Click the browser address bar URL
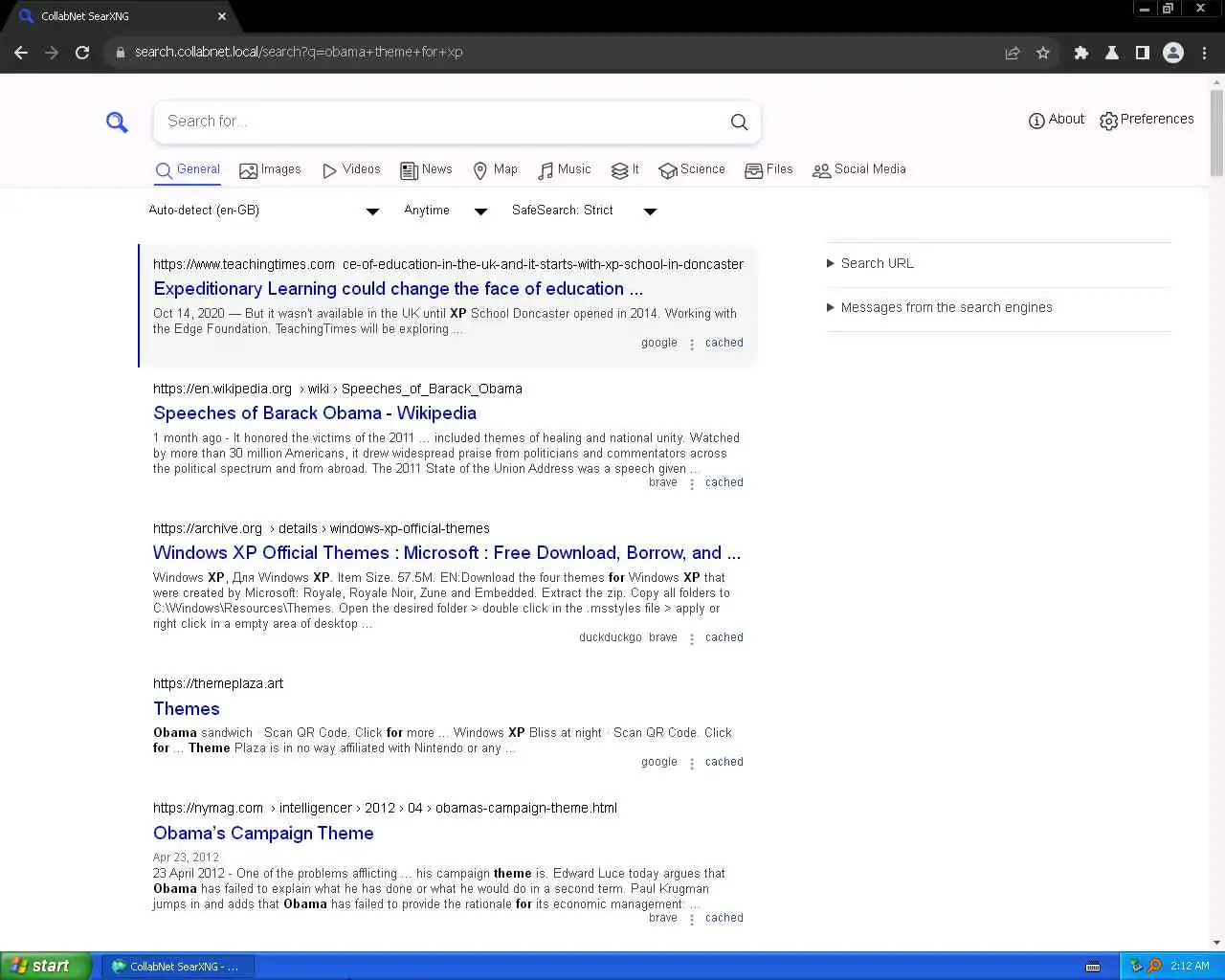This screenshot has height=980, width=1225. pyautogui.click(x=299, y=52)
